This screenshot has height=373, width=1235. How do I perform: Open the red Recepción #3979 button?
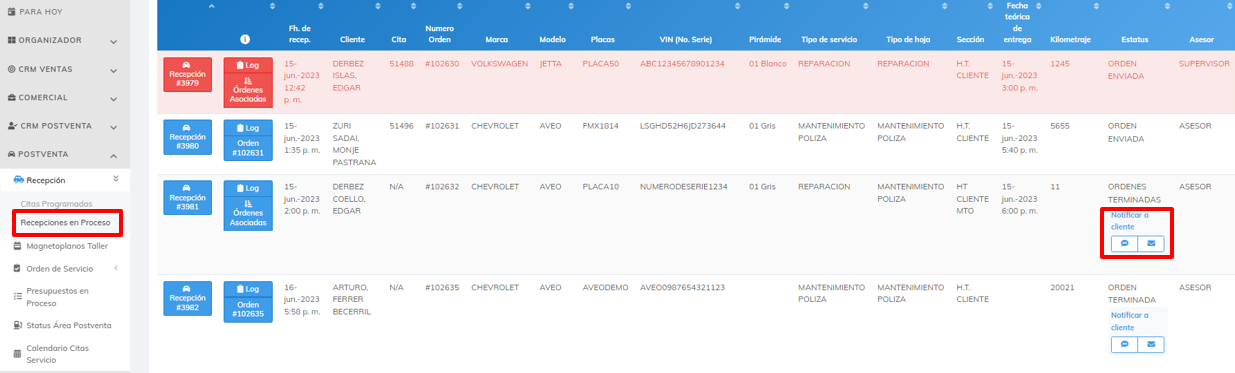coord(188,75)
